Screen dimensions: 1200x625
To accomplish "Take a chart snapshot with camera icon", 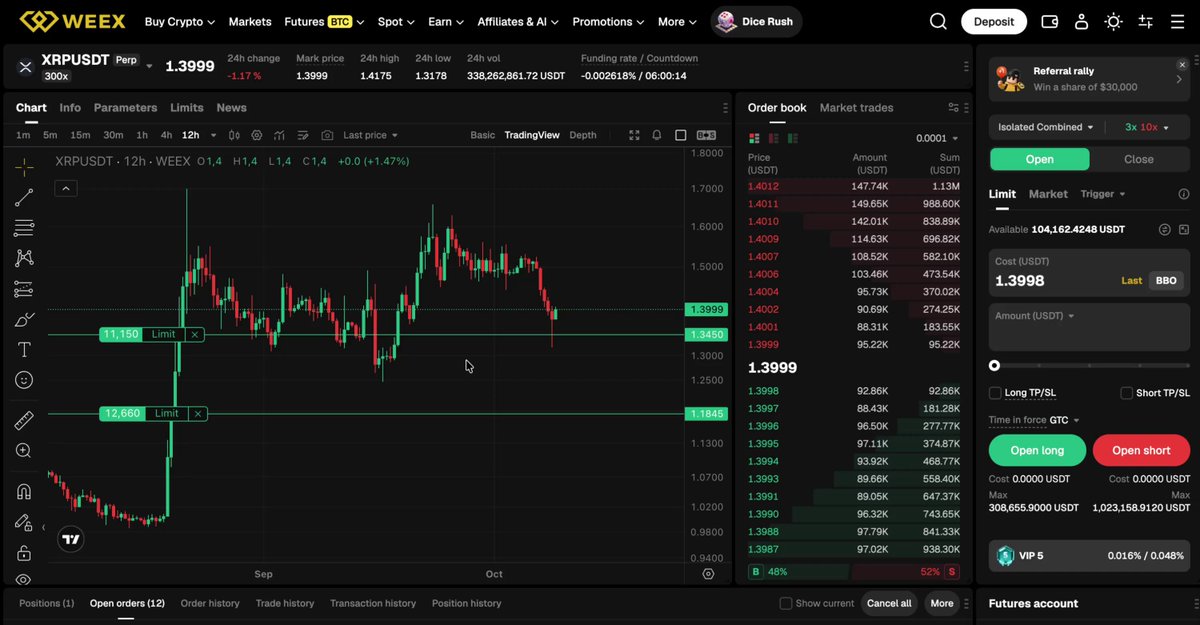I will coord(327,135).
